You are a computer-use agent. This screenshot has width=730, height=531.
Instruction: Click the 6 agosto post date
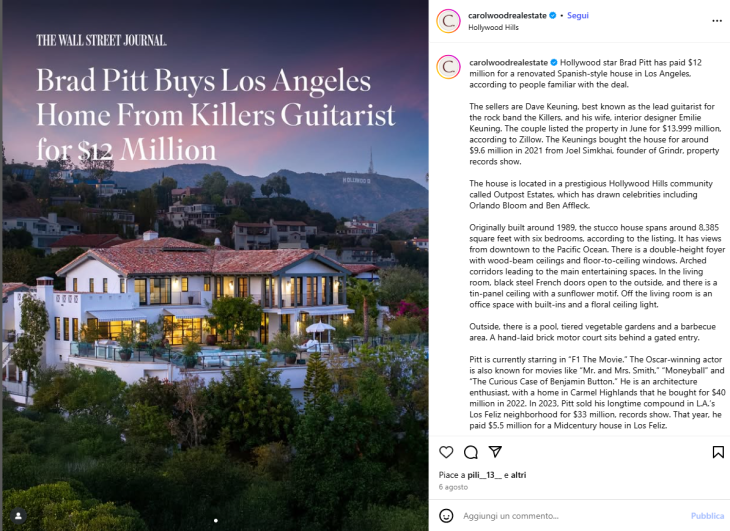coord(453,487)
